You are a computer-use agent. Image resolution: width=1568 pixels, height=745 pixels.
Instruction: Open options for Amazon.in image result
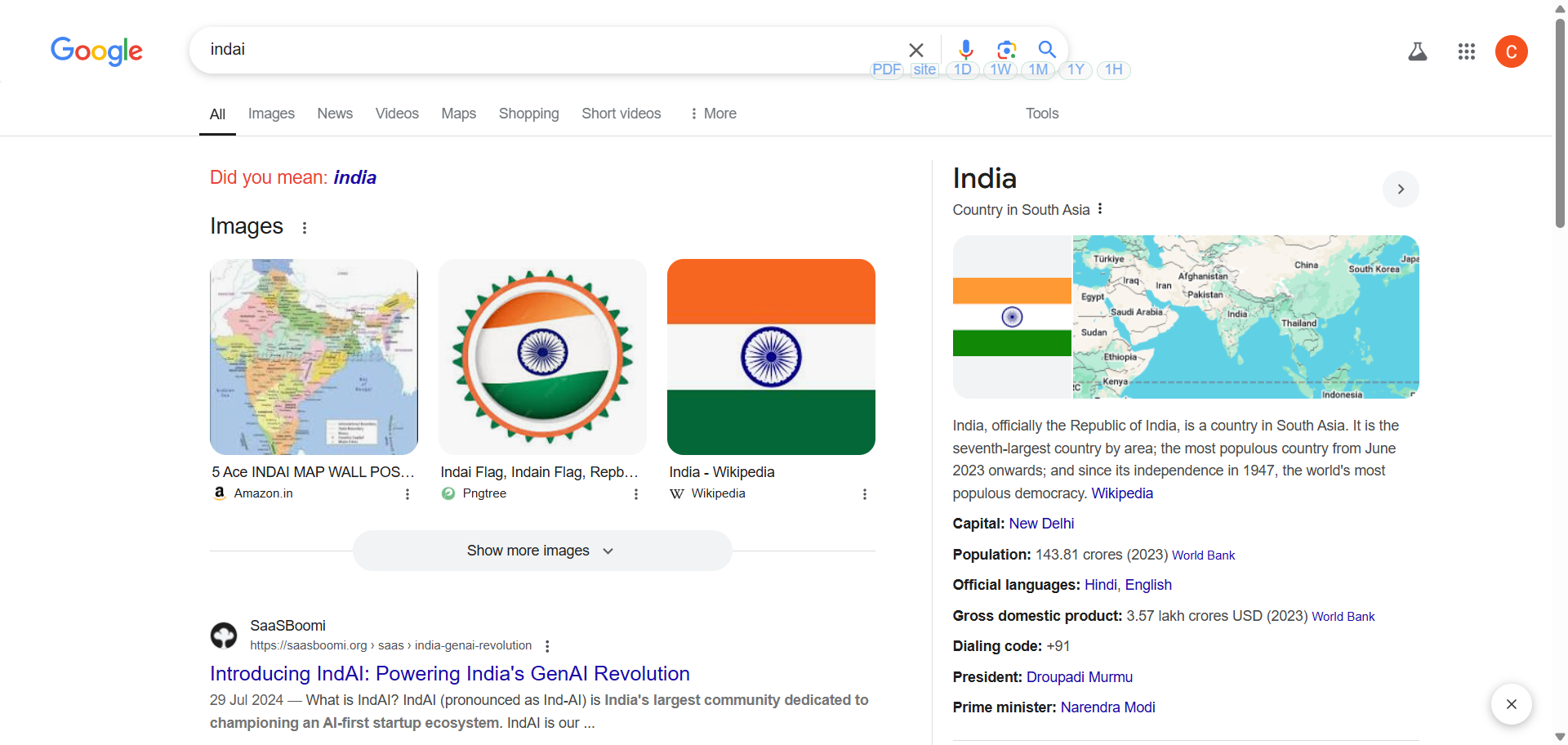[408, 494]
